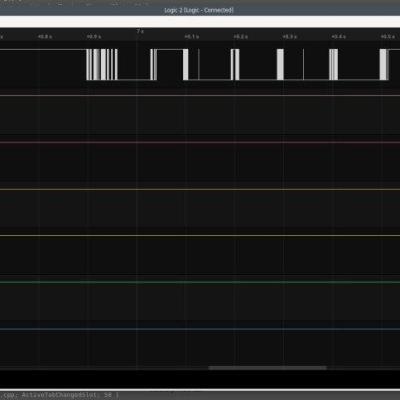The image size is (400, 400).
Task: Click the white toolbar strip under the title bar
Action: [x=200, y=22]
